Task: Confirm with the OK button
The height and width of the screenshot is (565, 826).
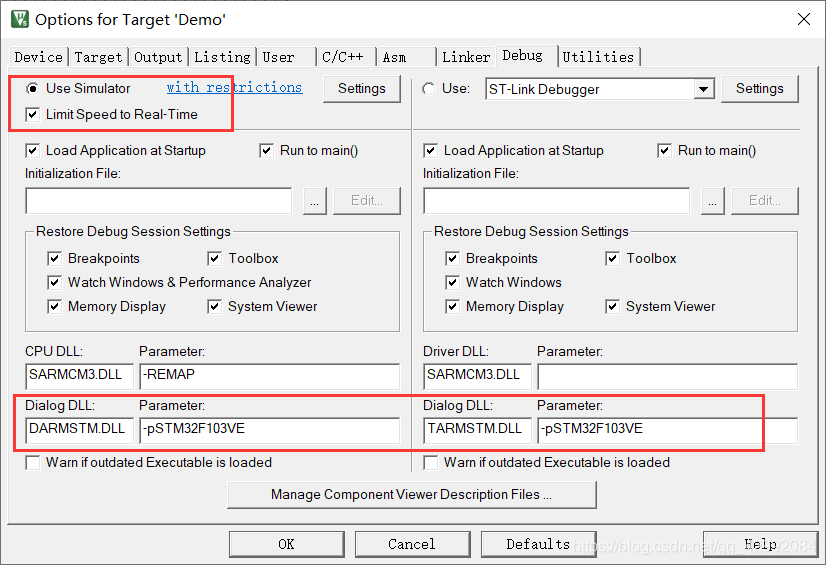Action: [287, 544]
